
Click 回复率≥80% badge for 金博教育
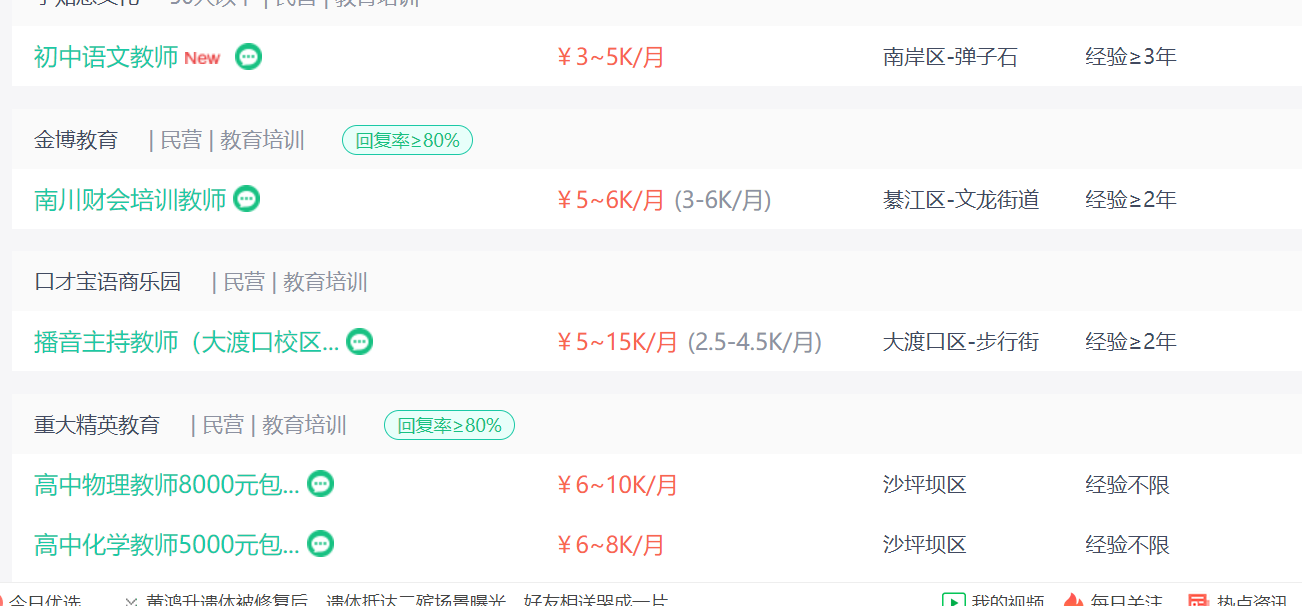pos(407,140)
